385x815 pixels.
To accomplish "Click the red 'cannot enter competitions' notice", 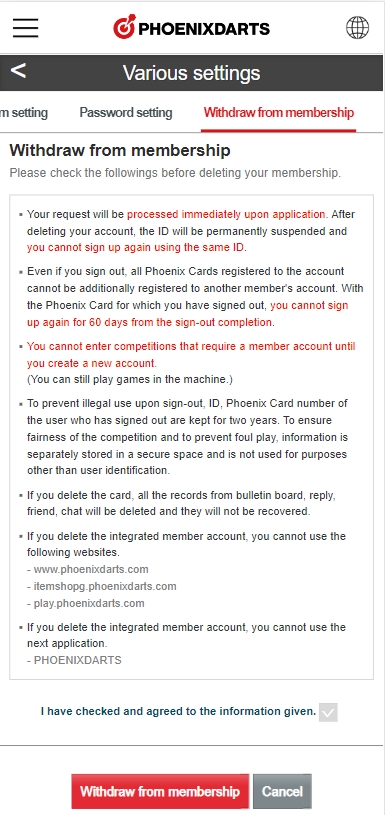I will coord(191,354).
